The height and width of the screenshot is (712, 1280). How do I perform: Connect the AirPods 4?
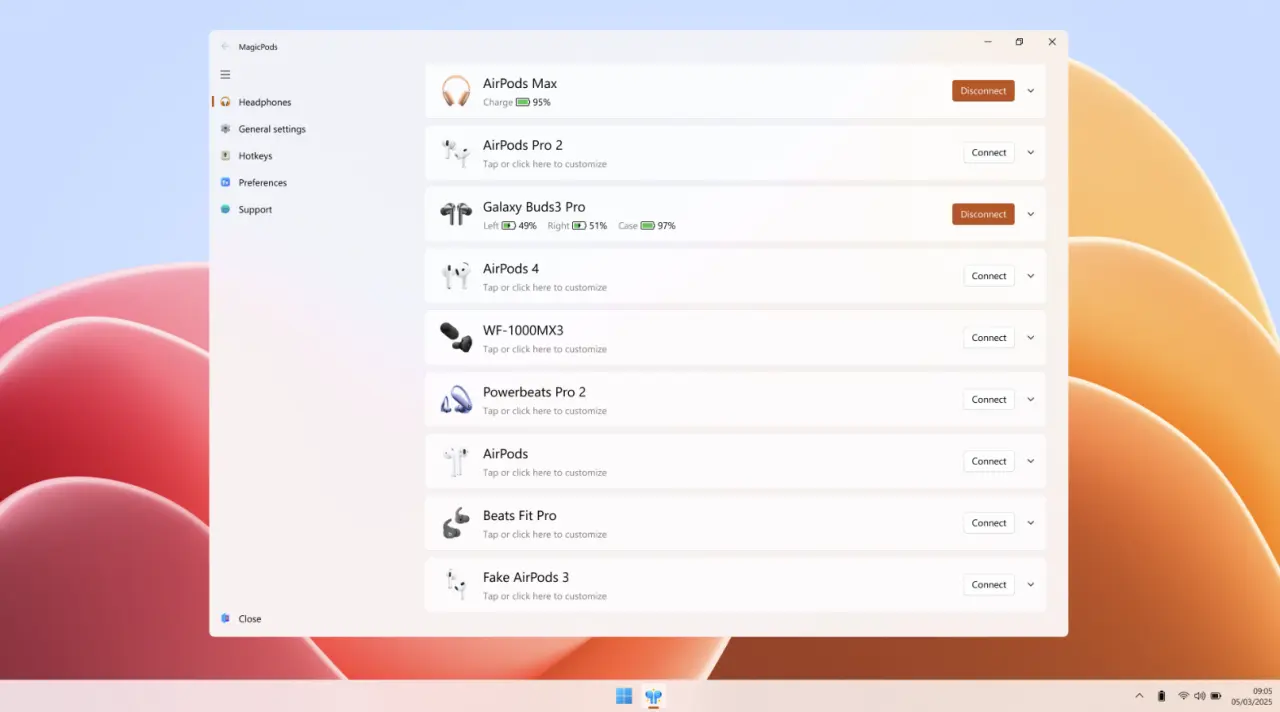[x=989, y=276]
